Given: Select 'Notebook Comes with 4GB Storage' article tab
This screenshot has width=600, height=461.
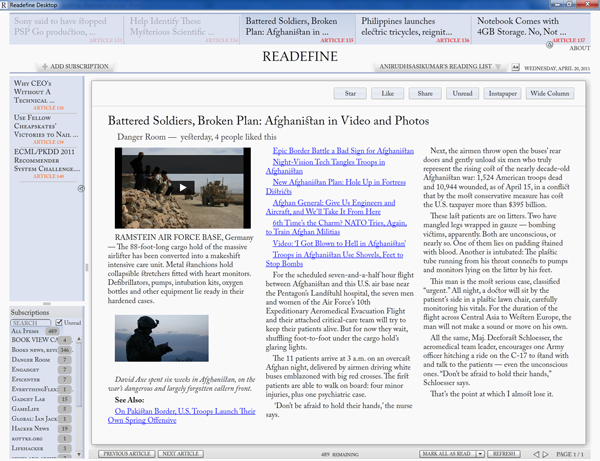Looking at the screenshot, I should [x=531, y=29].
